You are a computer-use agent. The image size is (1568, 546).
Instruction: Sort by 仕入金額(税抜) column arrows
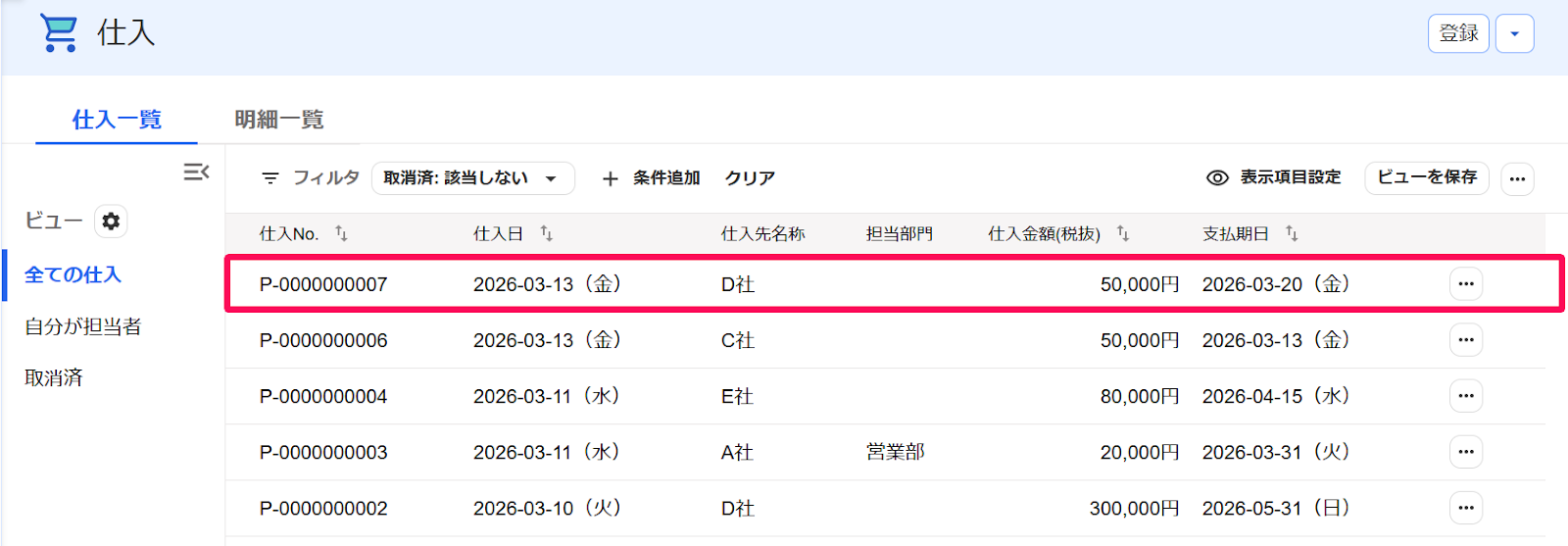[x=1123, y=233]
